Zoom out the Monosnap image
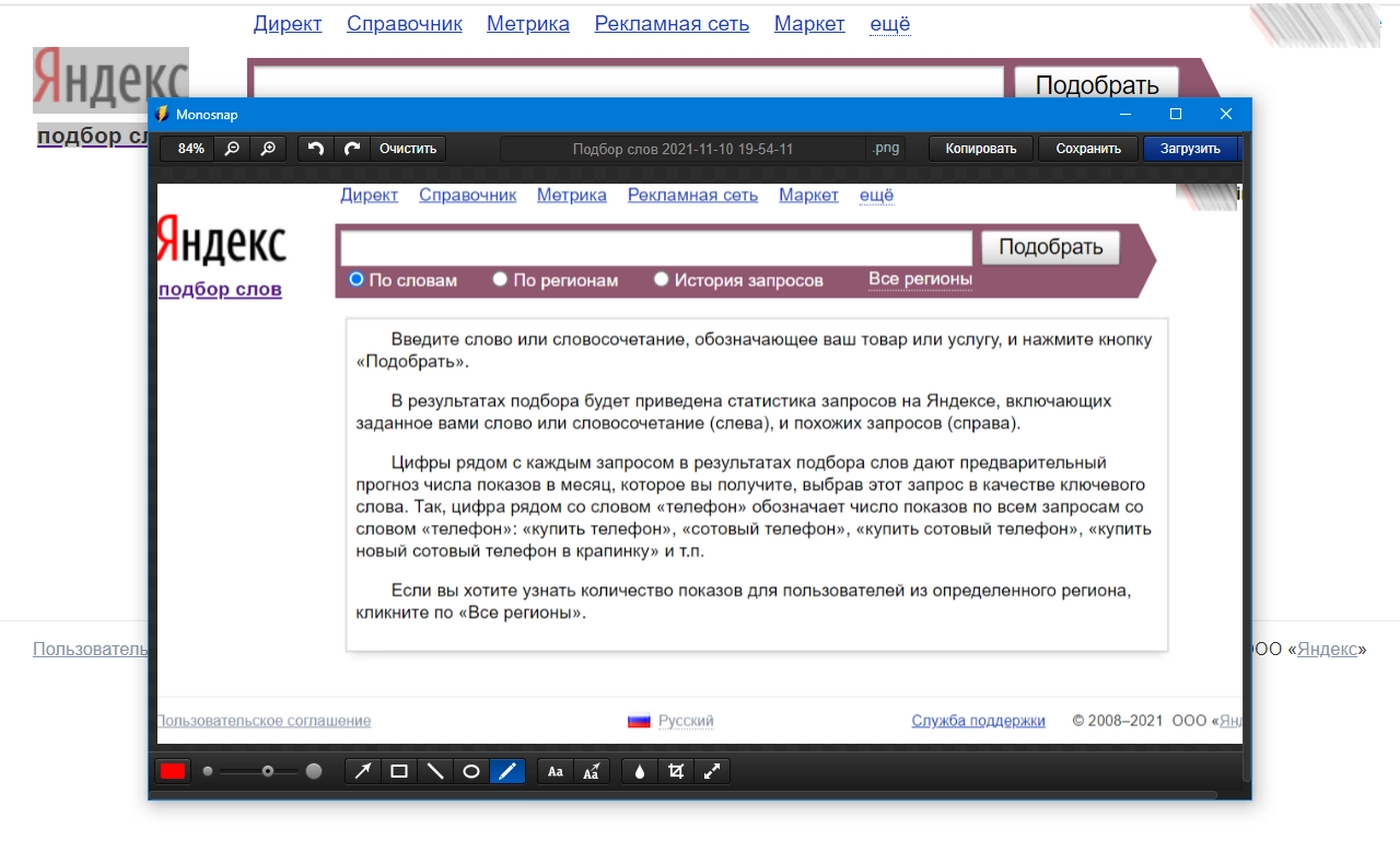Screen dimensions: 1400x864 tap(232, 148)
